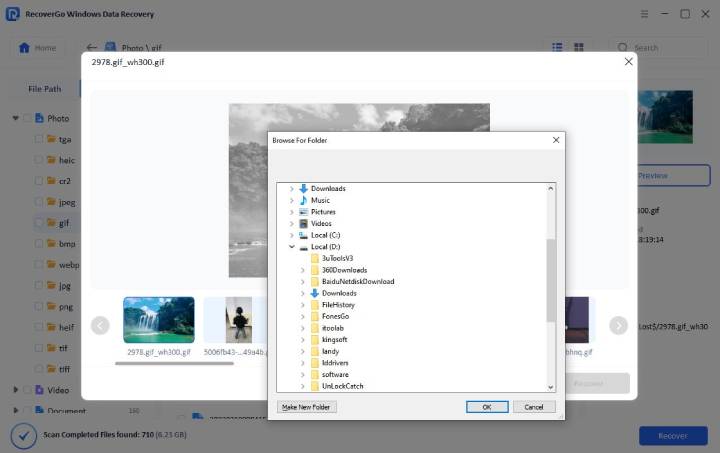Open the hamburger menu icon in title bar
This screenshot has height=453, width=720.
click(644, 14)
